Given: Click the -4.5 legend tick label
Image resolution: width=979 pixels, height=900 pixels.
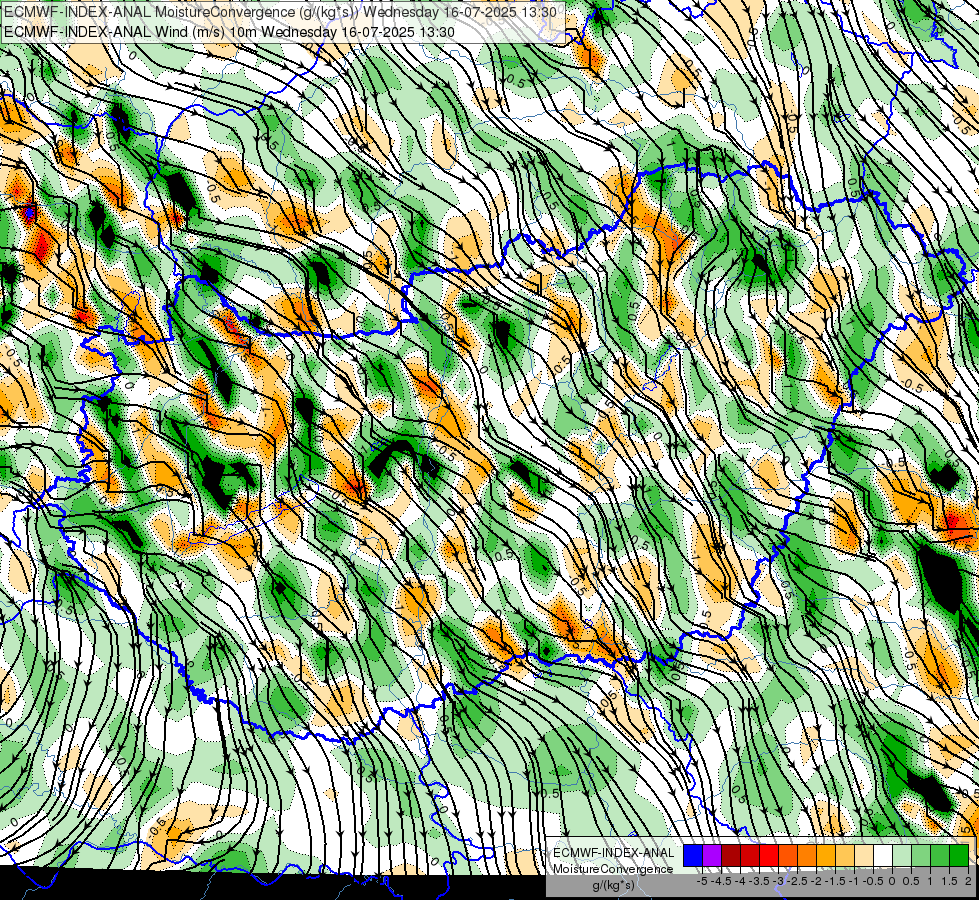Looking at the screenshot, I should point(721,881).
